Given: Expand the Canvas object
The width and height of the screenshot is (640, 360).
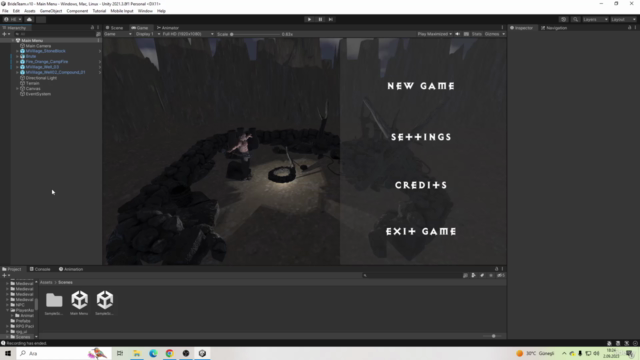Looking at the screenshot, I should pyautogui.click(x=17, y=88).
